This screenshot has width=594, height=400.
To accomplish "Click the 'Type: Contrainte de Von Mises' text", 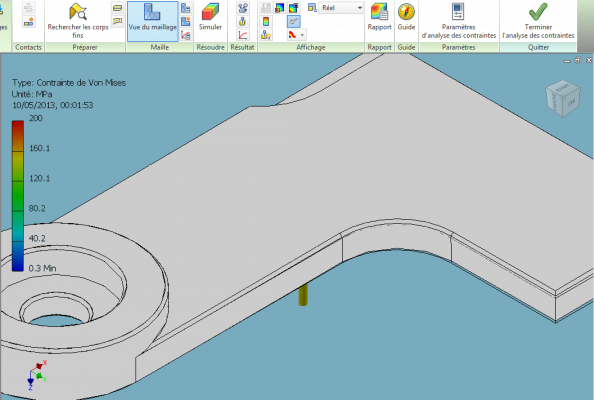I will [x=69, y=83].
